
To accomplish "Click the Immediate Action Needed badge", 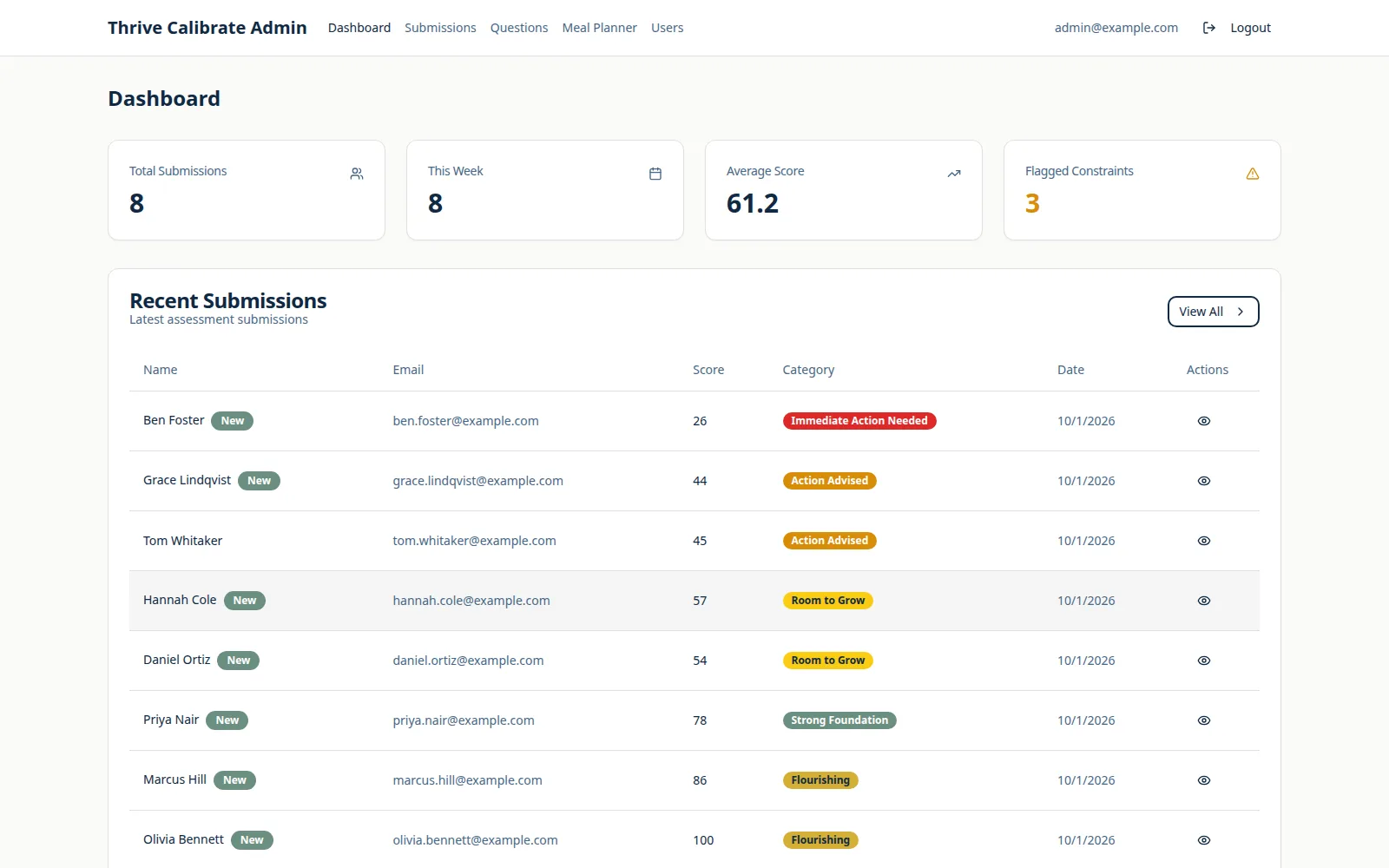I will pyautogui.click(x=859, y=421).
